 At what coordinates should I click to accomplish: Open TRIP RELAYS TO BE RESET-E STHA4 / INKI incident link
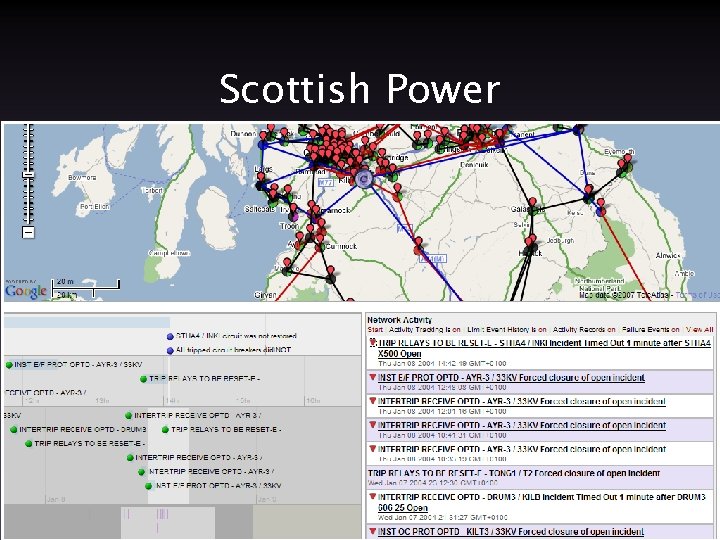pyautogui.click(x=545, y=348)
